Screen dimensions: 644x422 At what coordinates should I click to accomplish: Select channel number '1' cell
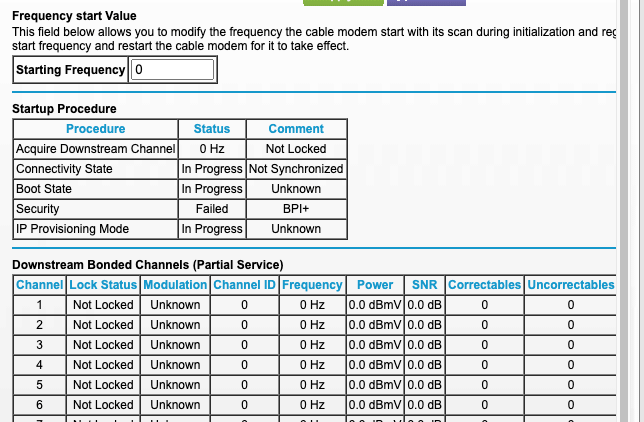tap(39, 305)
